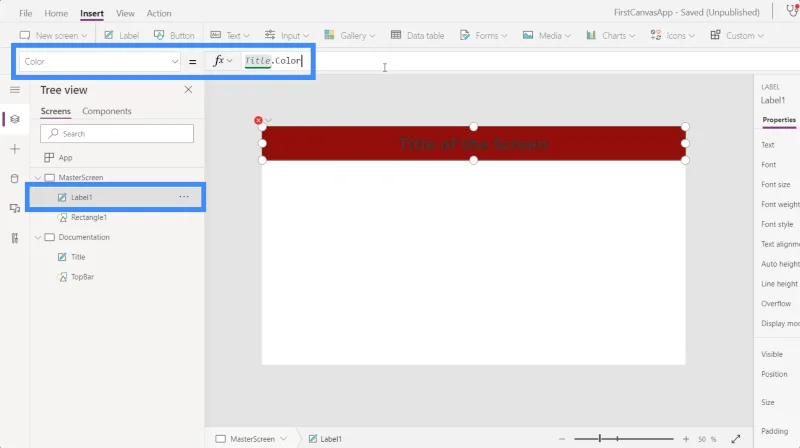The width and height of the screenshot is (800, 448).
Task: Switch to the Home tab
Action: 56,13
